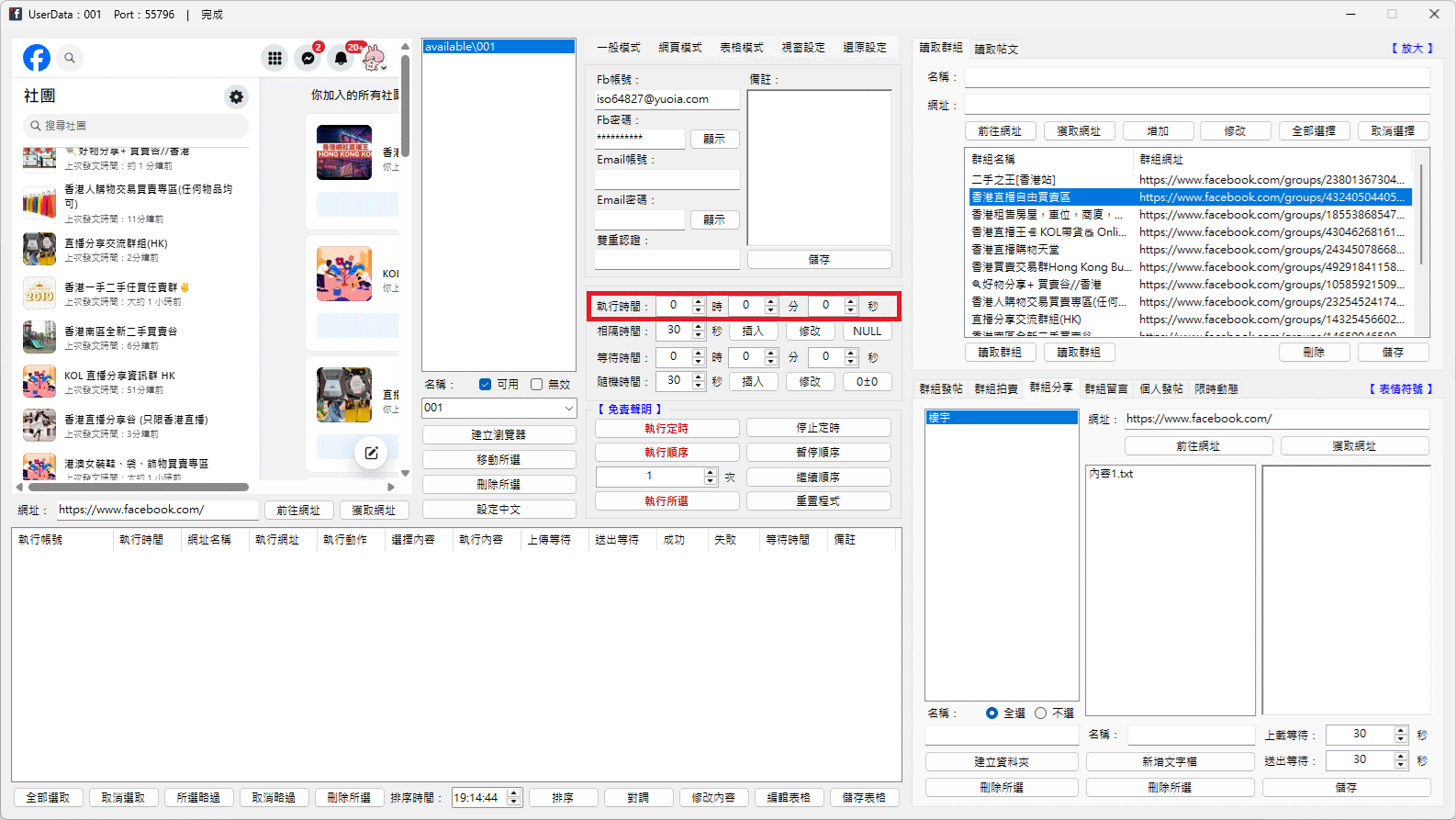Open the Facebook search magnifier icon
The image size is (1456, 820).
pyautogui.click(x=70, y=58)
